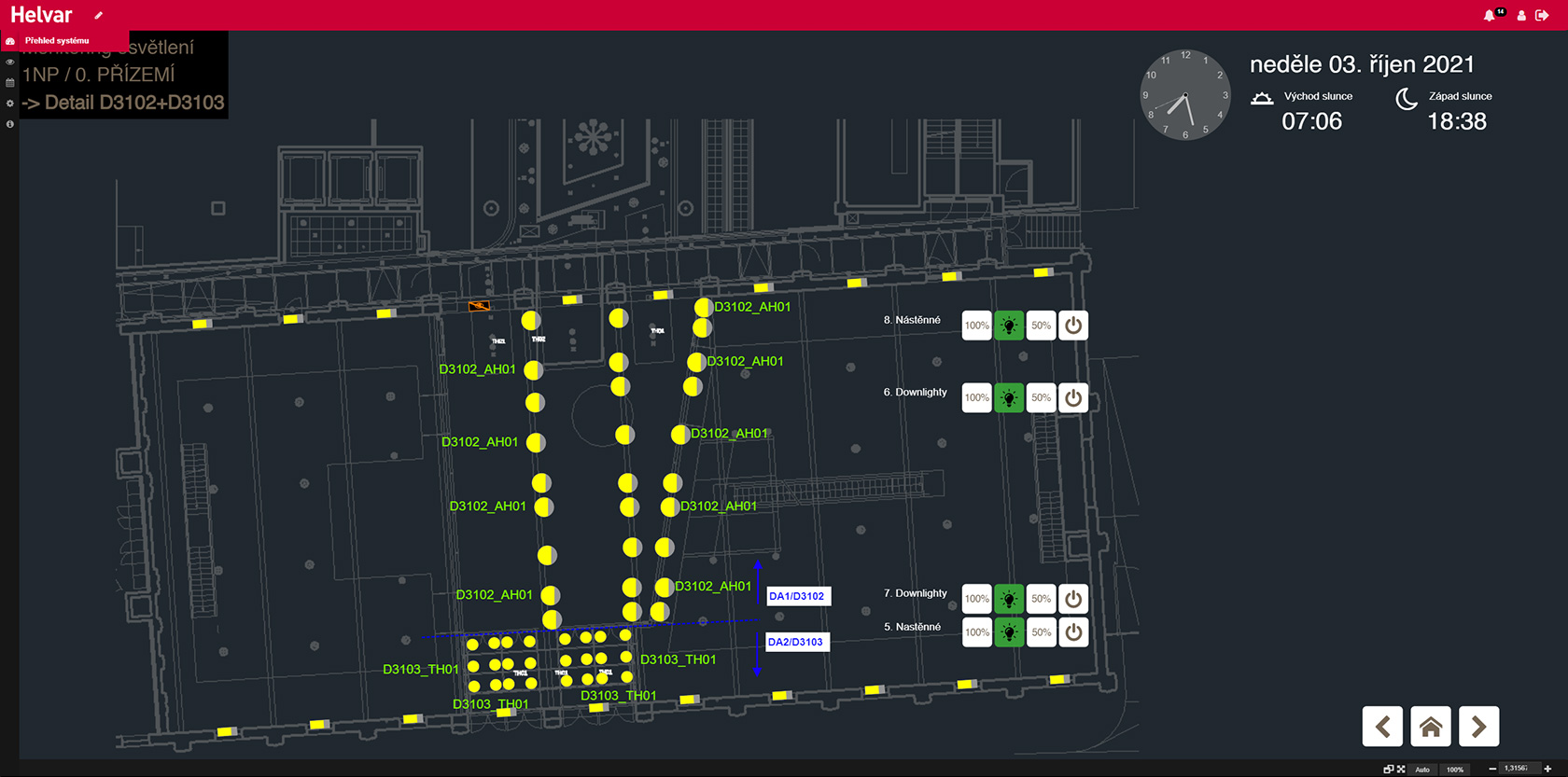Turn off 8. Nástěnné with the power button

[1073, 326]
